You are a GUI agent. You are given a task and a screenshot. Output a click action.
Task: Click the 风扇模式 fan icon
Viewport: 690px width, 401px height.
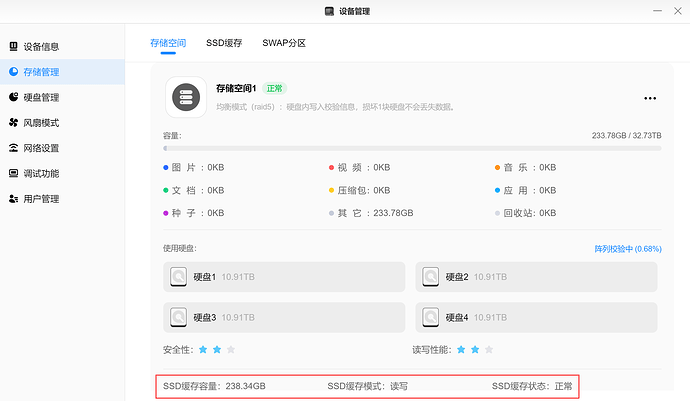click(13, 123)
